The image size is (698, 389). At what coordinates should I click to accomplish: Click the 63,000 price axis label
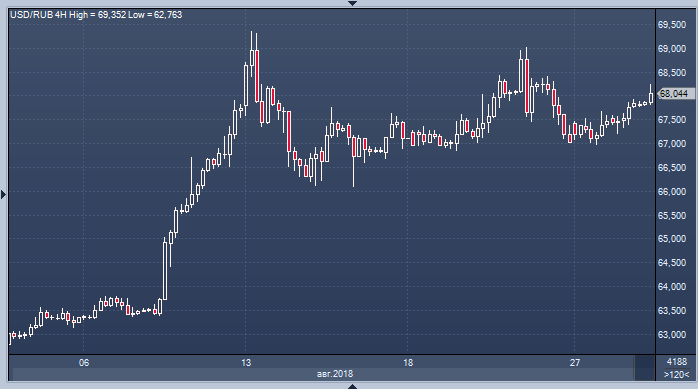(672, 334)
